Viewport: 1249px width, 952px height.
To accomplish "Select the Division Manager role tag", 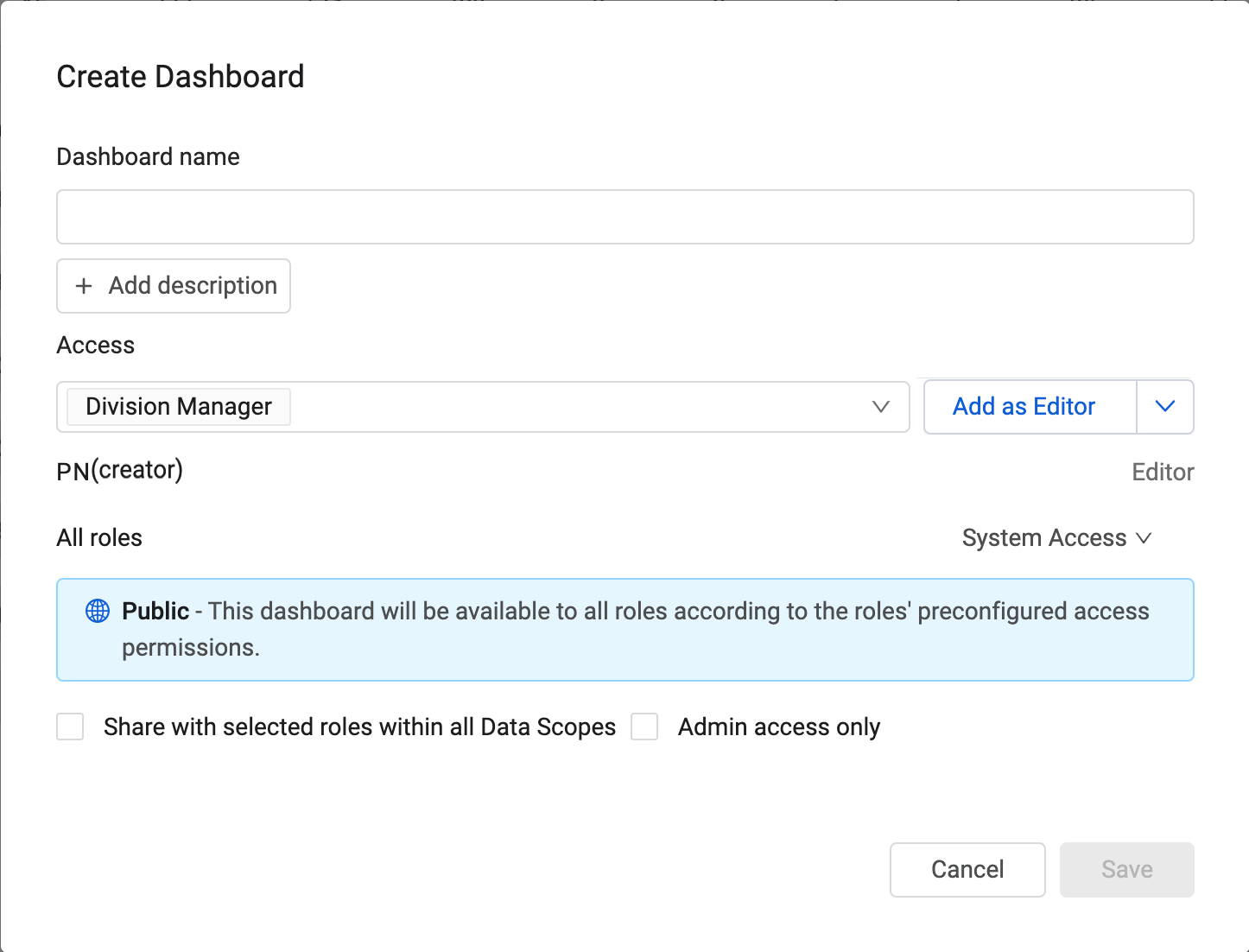I will [x=179, y=407].
